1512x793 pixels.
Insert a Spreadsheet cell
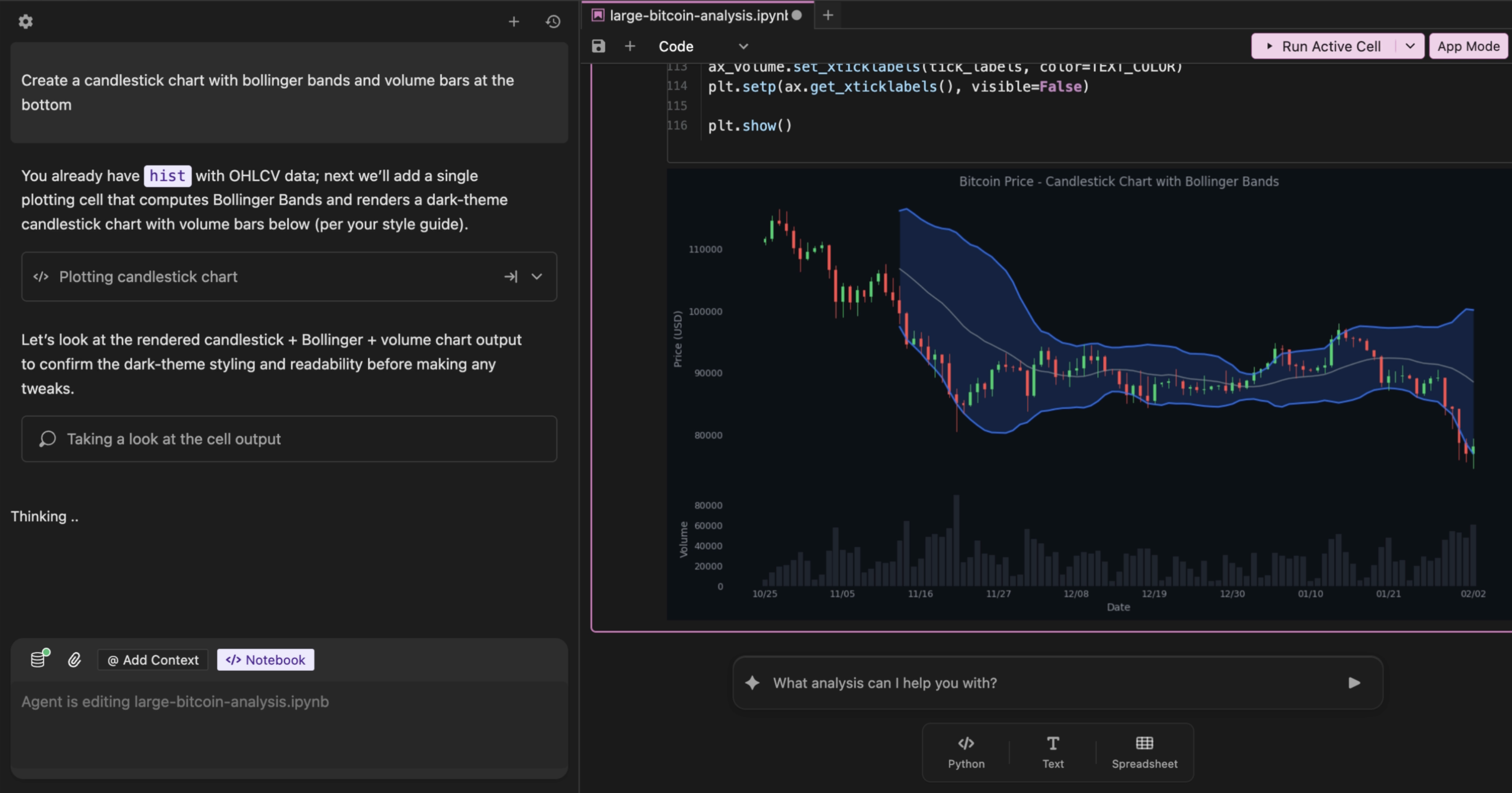[1144, 752]
